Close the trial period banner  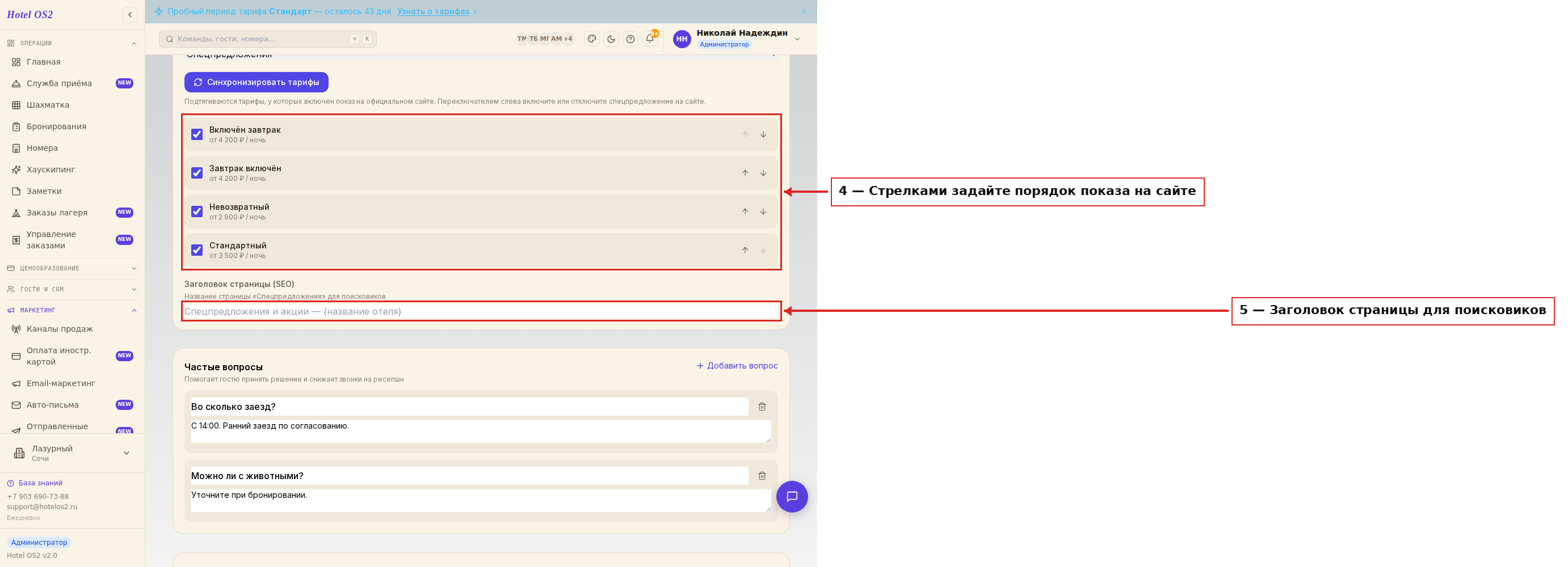point(804,11)
